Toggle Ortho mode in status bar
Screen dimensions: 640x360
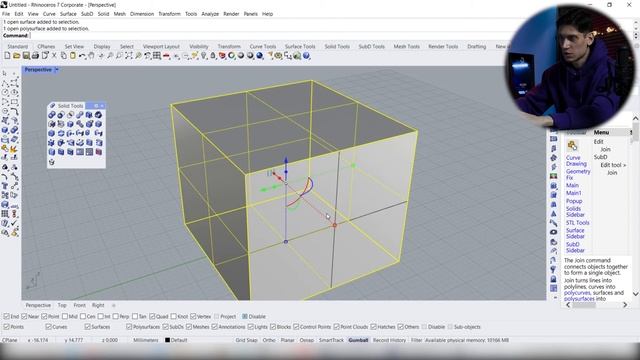pos(269,340)
